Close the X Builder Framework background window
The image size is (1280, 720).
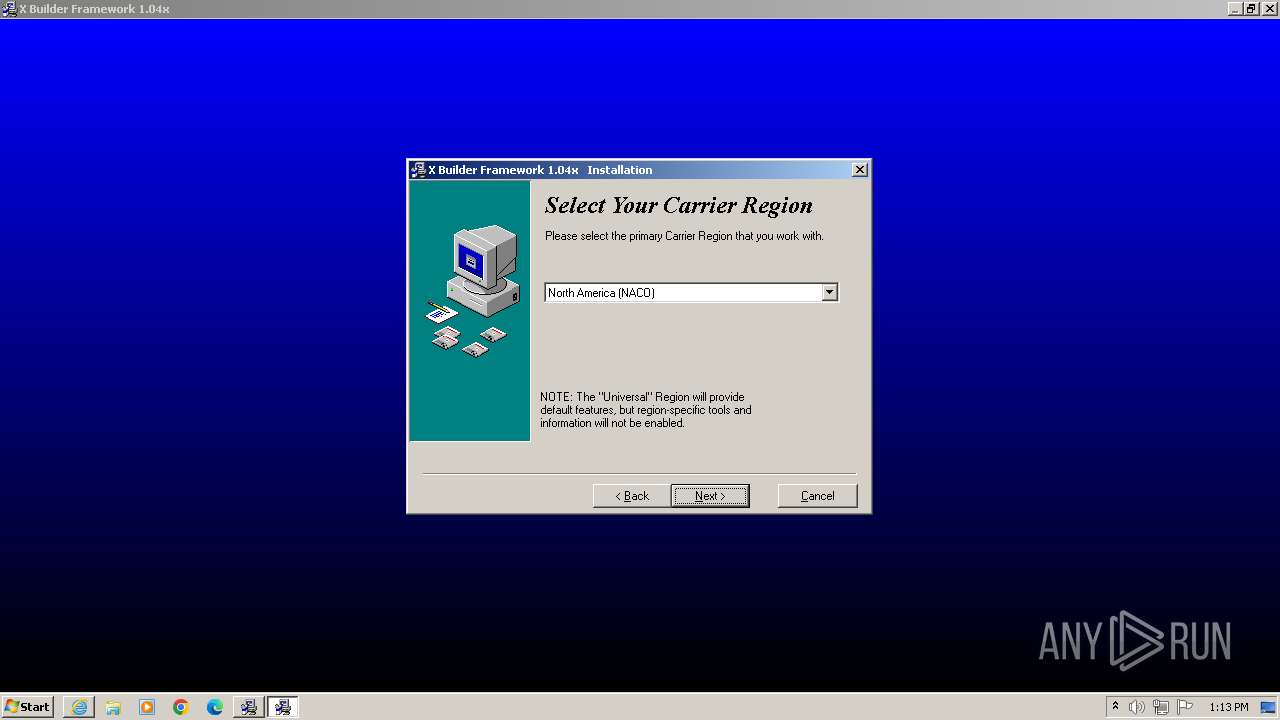click(x=1268, y=9)
